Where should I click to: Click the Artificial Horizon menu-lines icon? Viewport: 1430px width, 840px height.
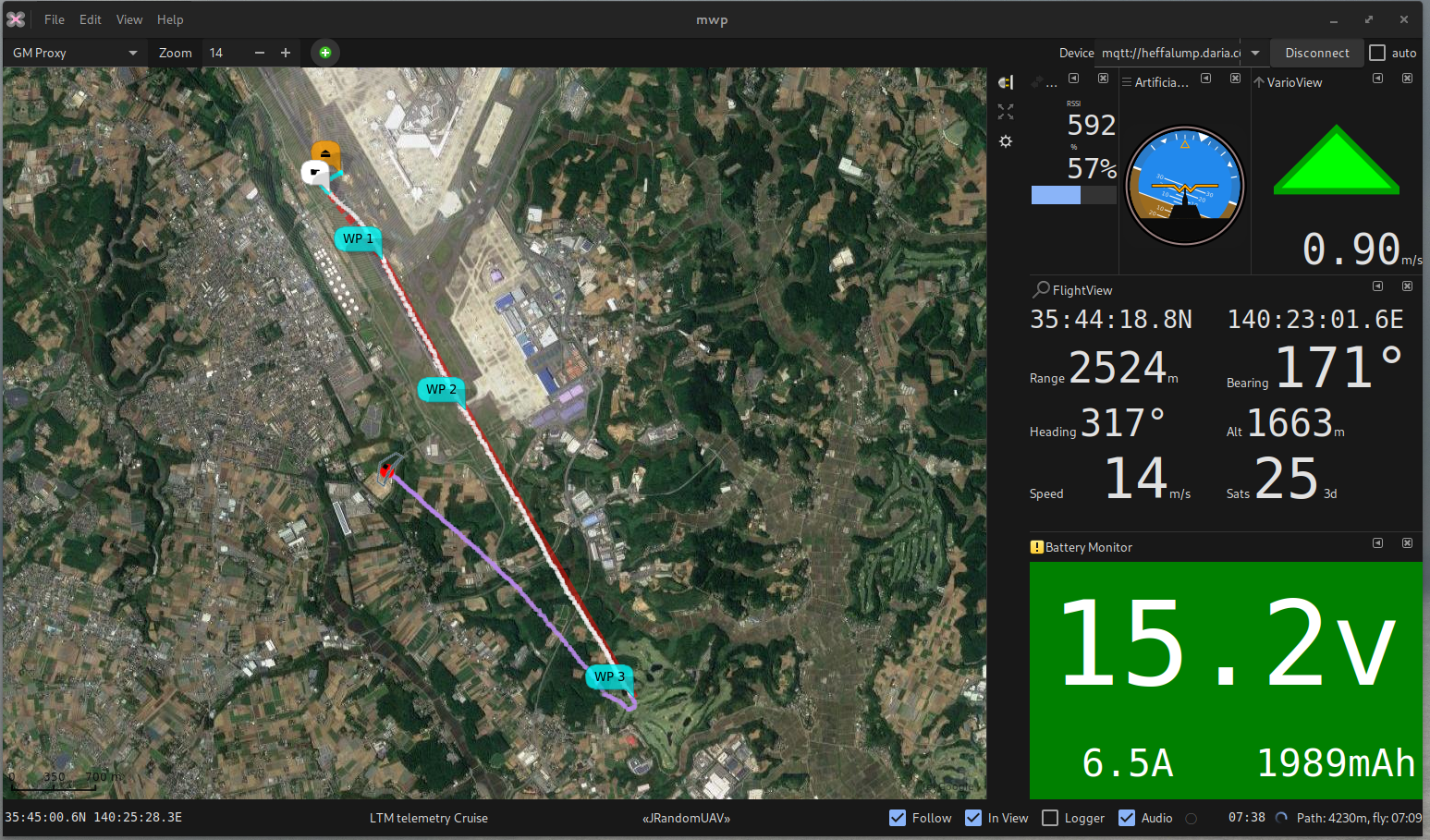[1127, 82]
